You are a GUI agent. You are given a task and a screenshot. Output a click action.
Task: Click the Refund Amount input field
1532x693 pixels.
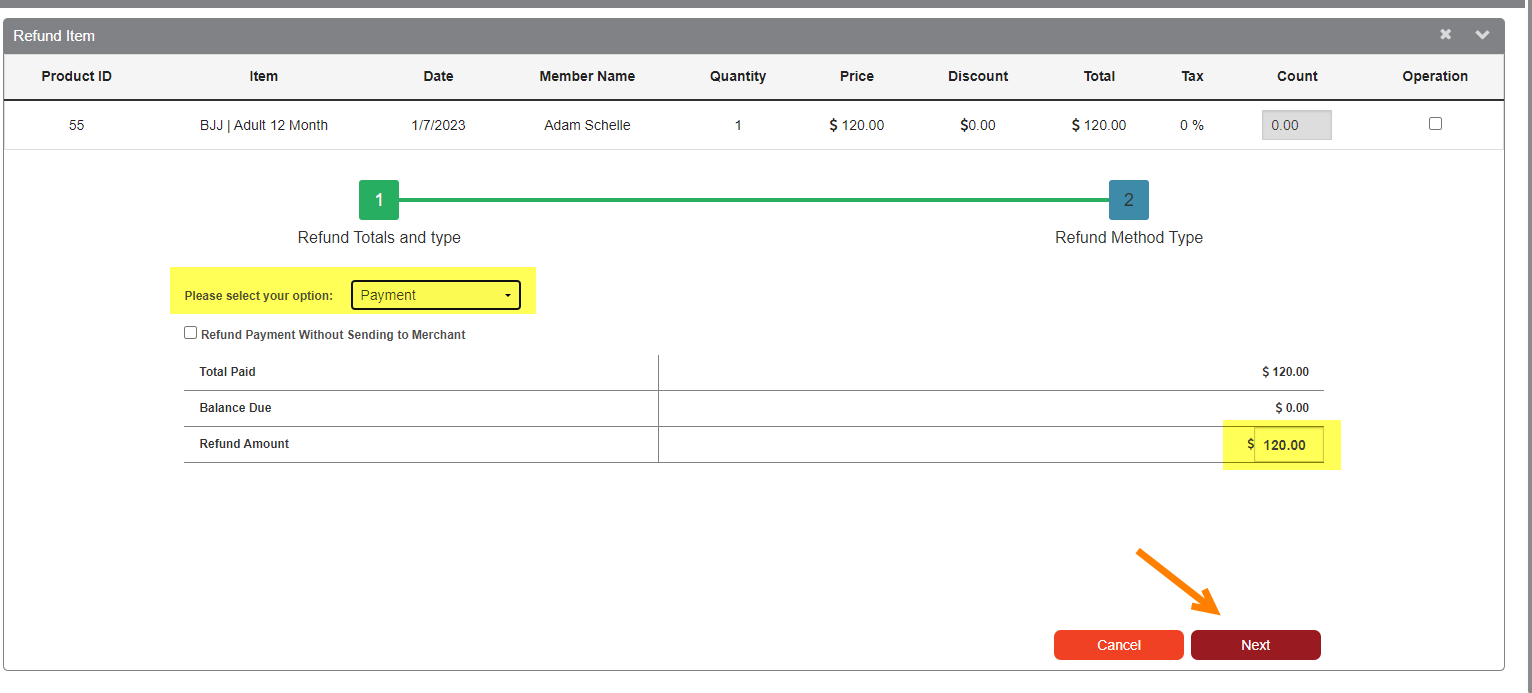pos(1288,445)
